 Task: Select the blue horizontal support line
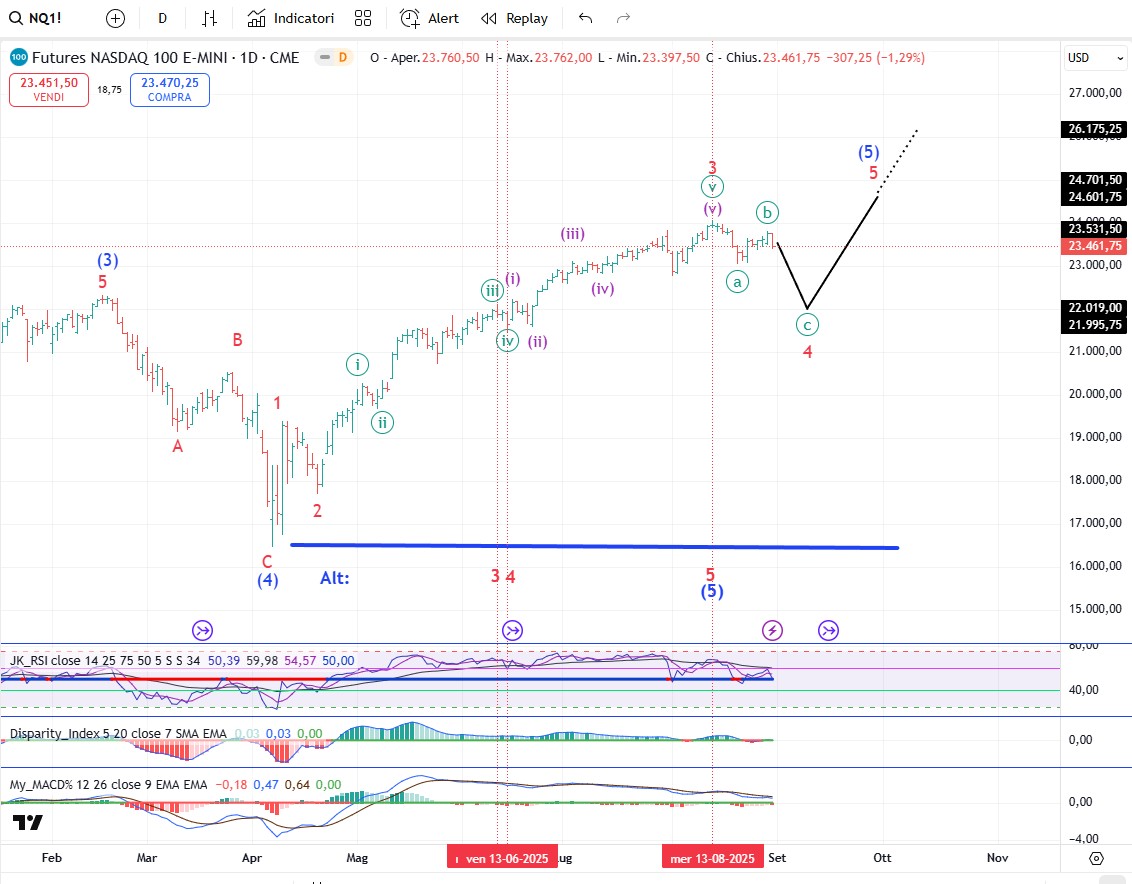click(594, 547)
